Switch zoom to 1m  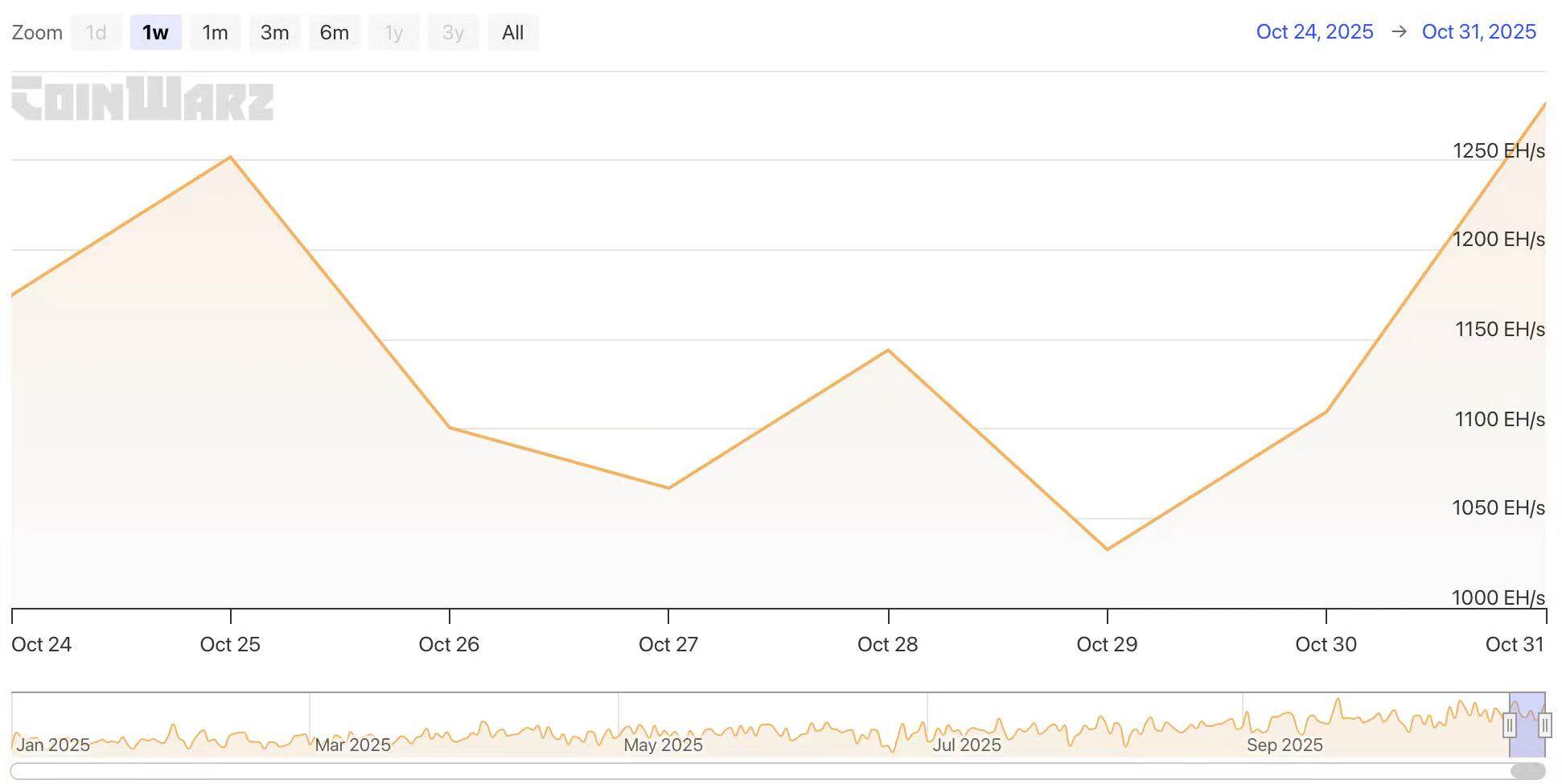(x=215, y=33)
